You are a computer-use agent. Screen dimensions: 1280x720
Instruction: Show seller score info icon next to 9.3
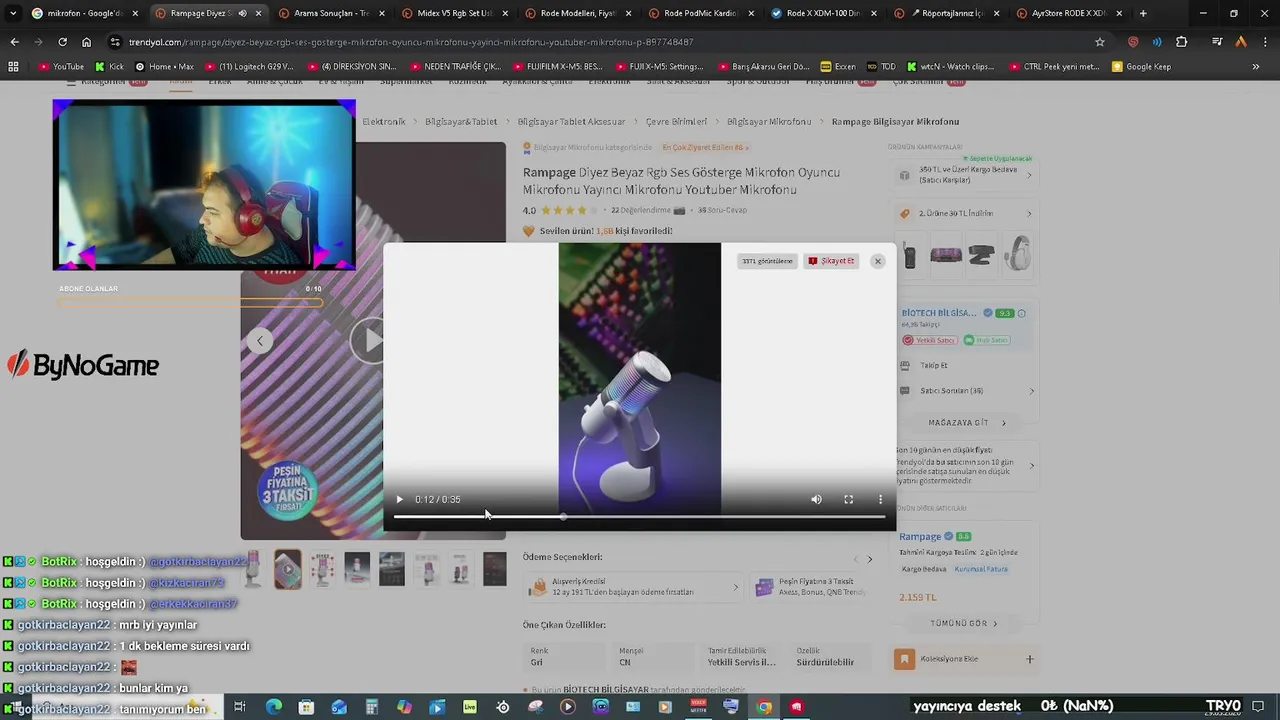pos(1021,313)
